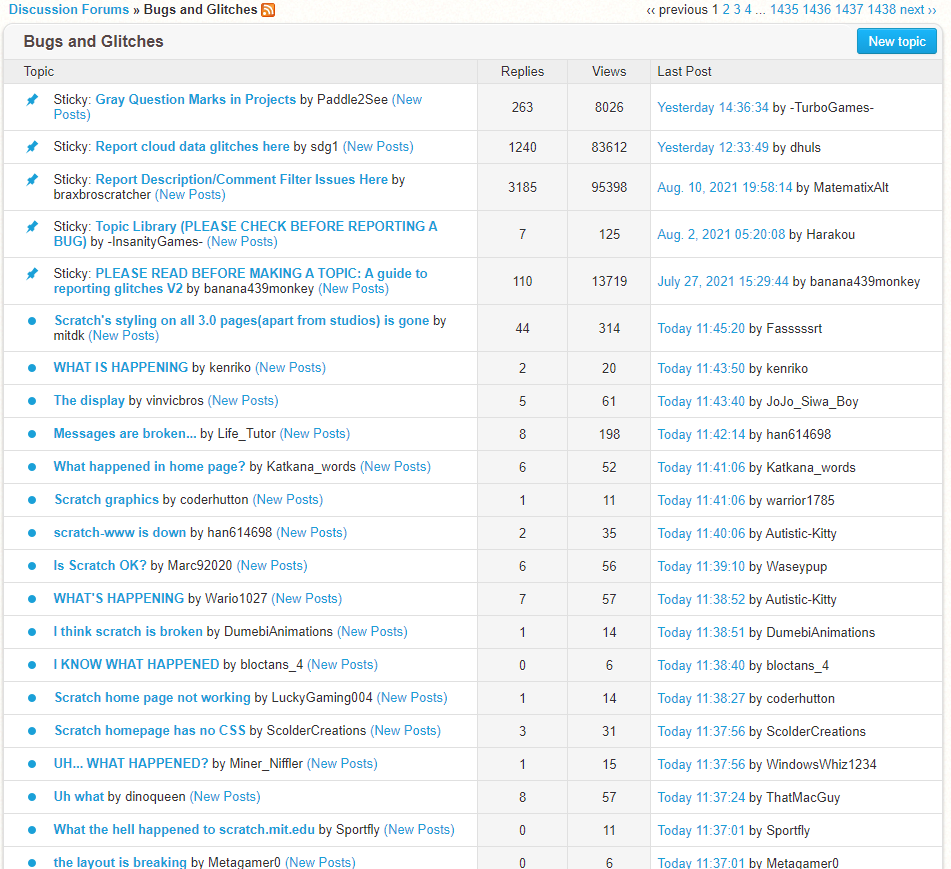
Task: Open PLEASE READ BEFORE MAKING A TOPIC guide
Action: point(241,281)
